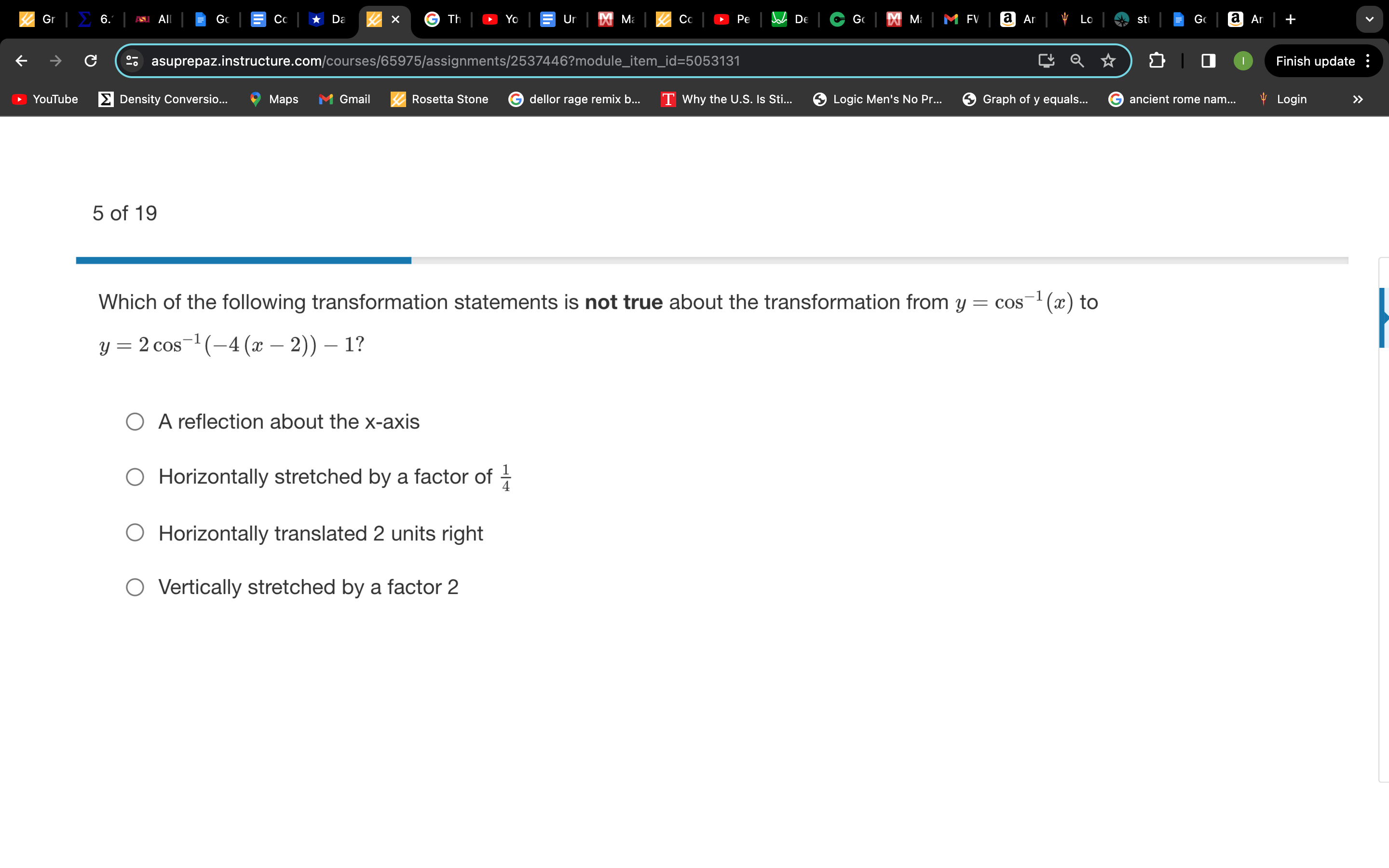Open the green profile avatar
Image resolution: width=1389 pixels, height=868 pixels.
1243,61
